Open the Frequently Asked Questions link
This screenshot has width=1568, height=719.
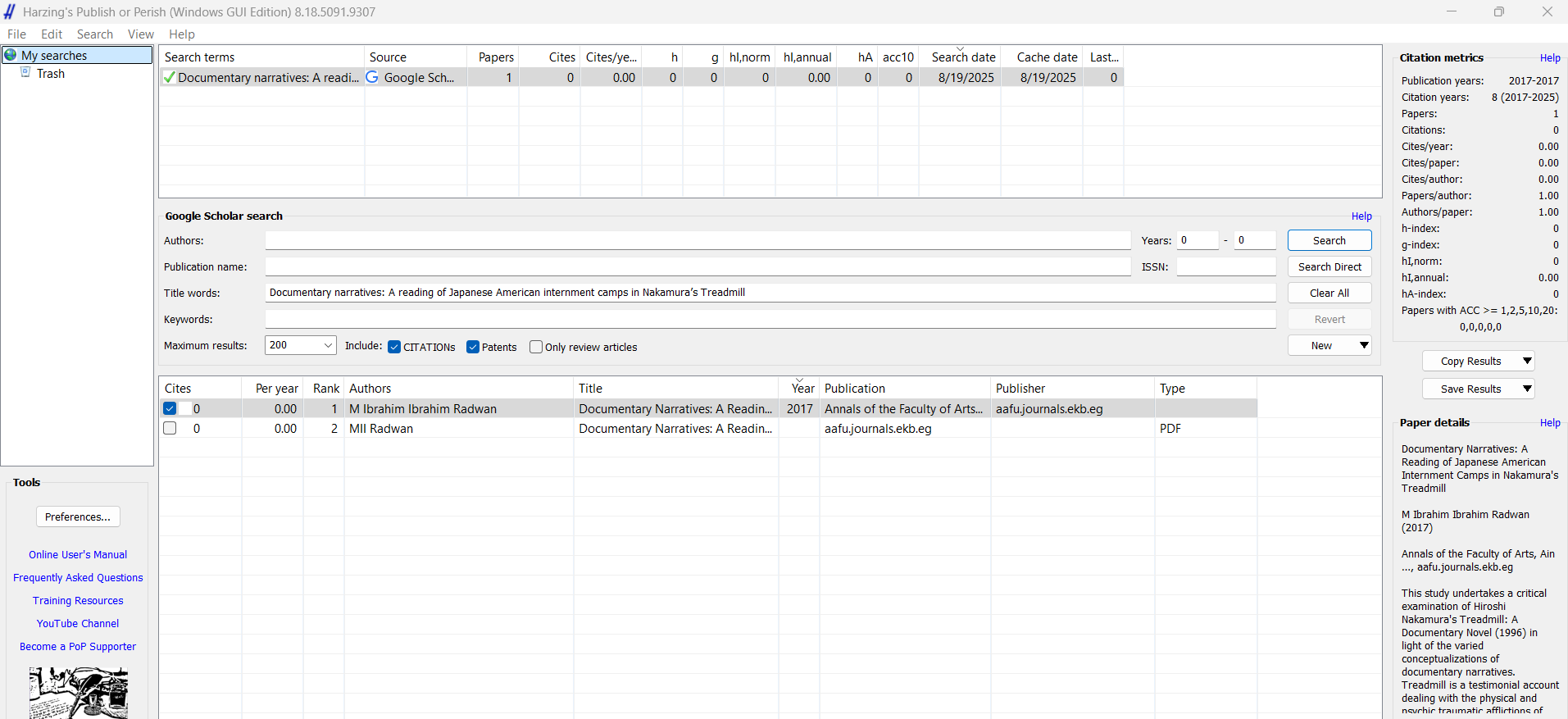78,577
